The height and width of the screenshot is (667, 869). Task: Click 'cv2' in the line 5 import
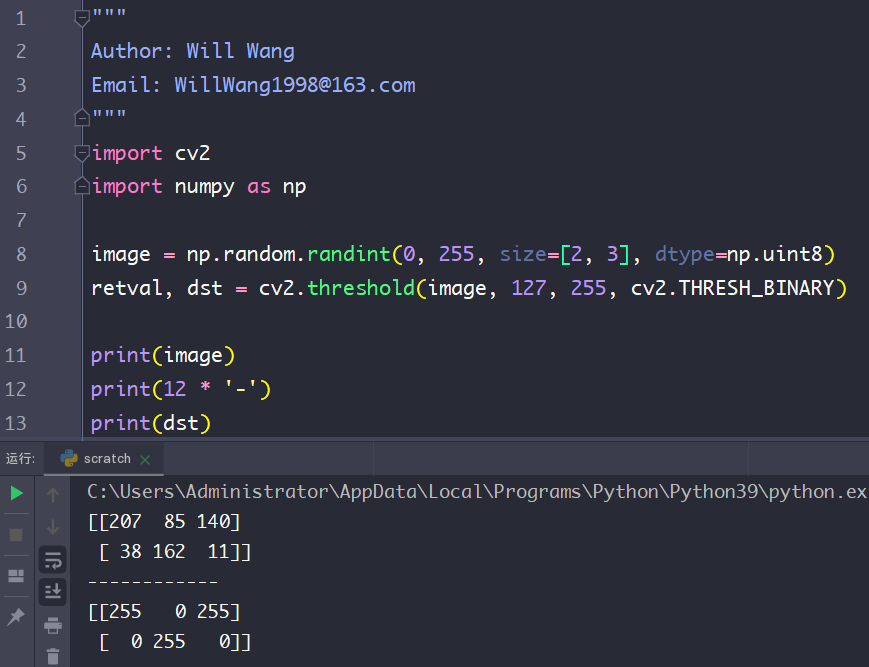pyautogui.click(x=192, y=153)
